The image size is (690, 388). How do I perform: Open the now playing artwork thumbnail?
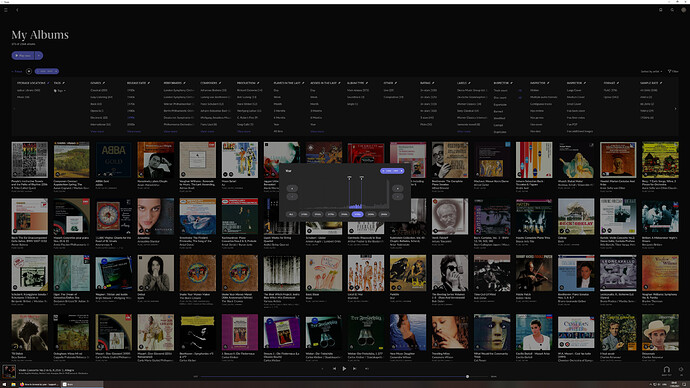click(9, 372)
